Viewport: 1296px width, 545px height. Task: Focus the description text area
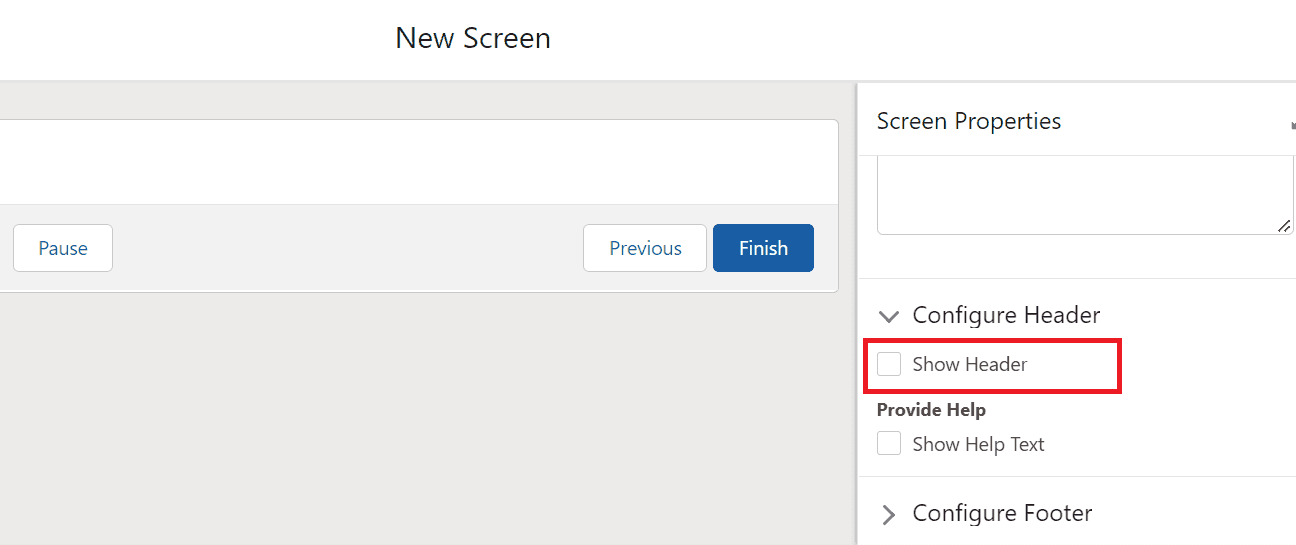tap(1085, 195)
